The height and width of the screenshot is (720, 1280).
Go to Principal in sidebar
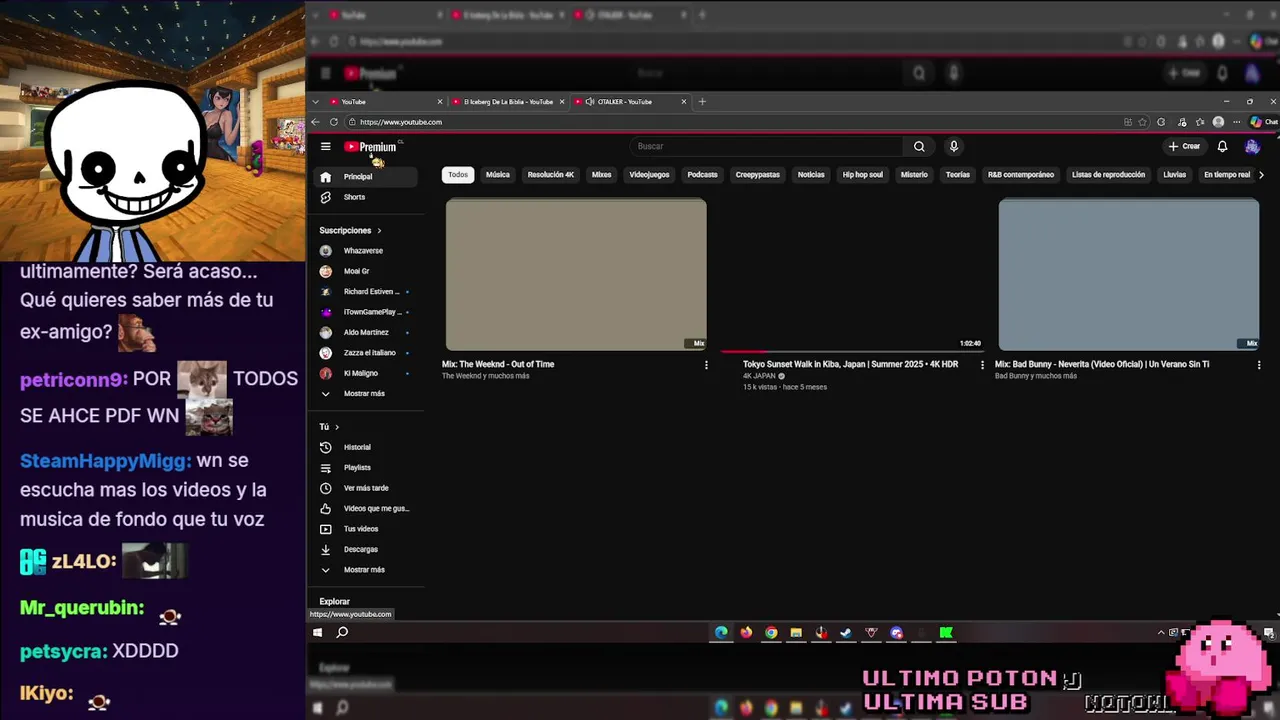(366, 176)
